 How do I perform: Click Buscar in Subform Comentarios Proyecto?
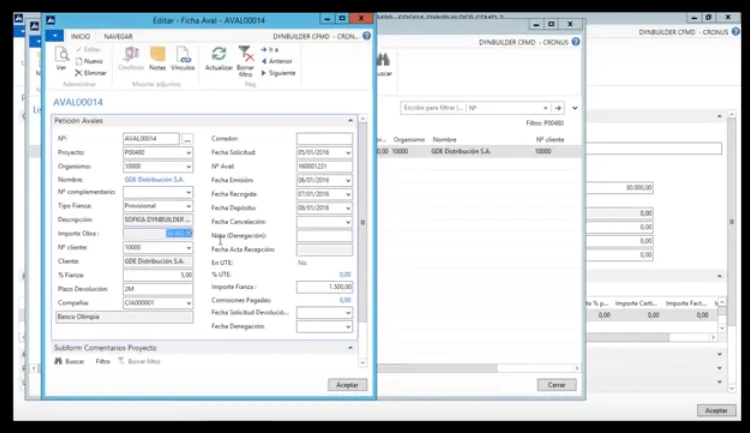tap(69, 361)
